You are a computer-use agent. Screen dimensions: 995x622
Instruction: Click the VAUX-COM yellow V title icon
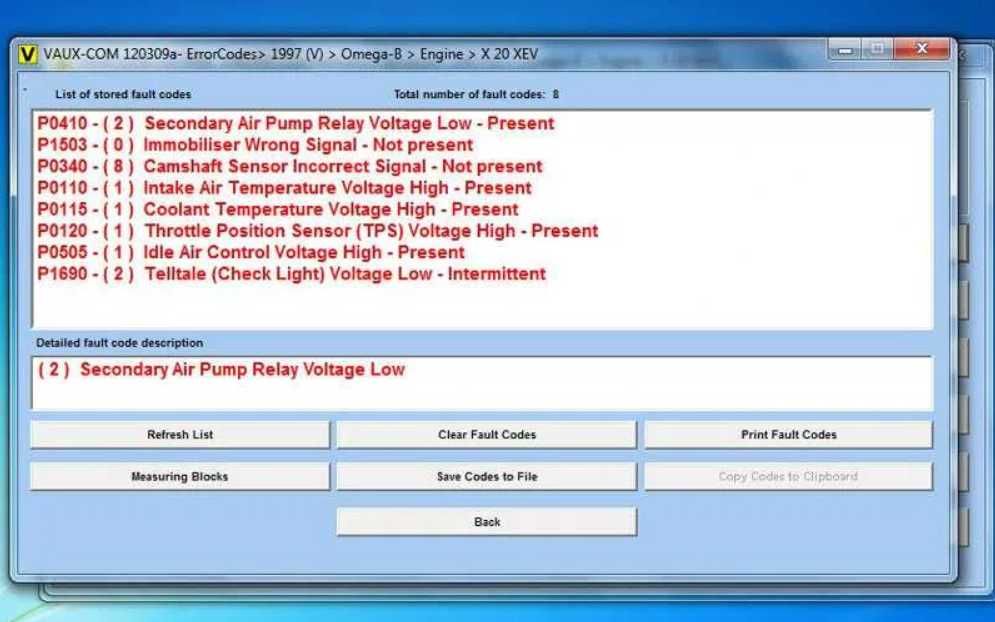(x=27, y=55)
